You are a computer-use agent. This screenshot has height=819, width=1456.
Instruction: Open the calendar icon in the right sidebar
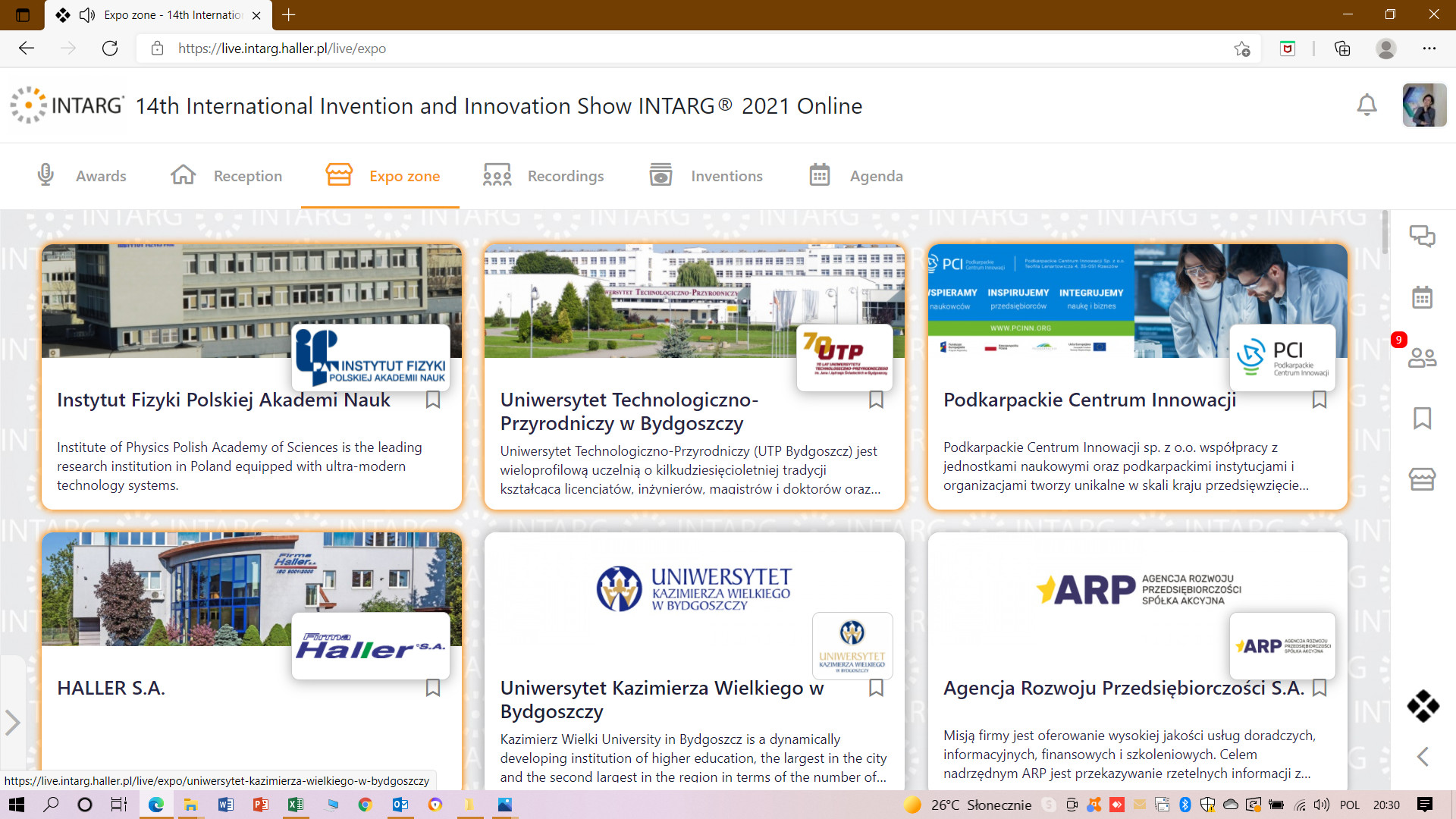point(1422,297)
